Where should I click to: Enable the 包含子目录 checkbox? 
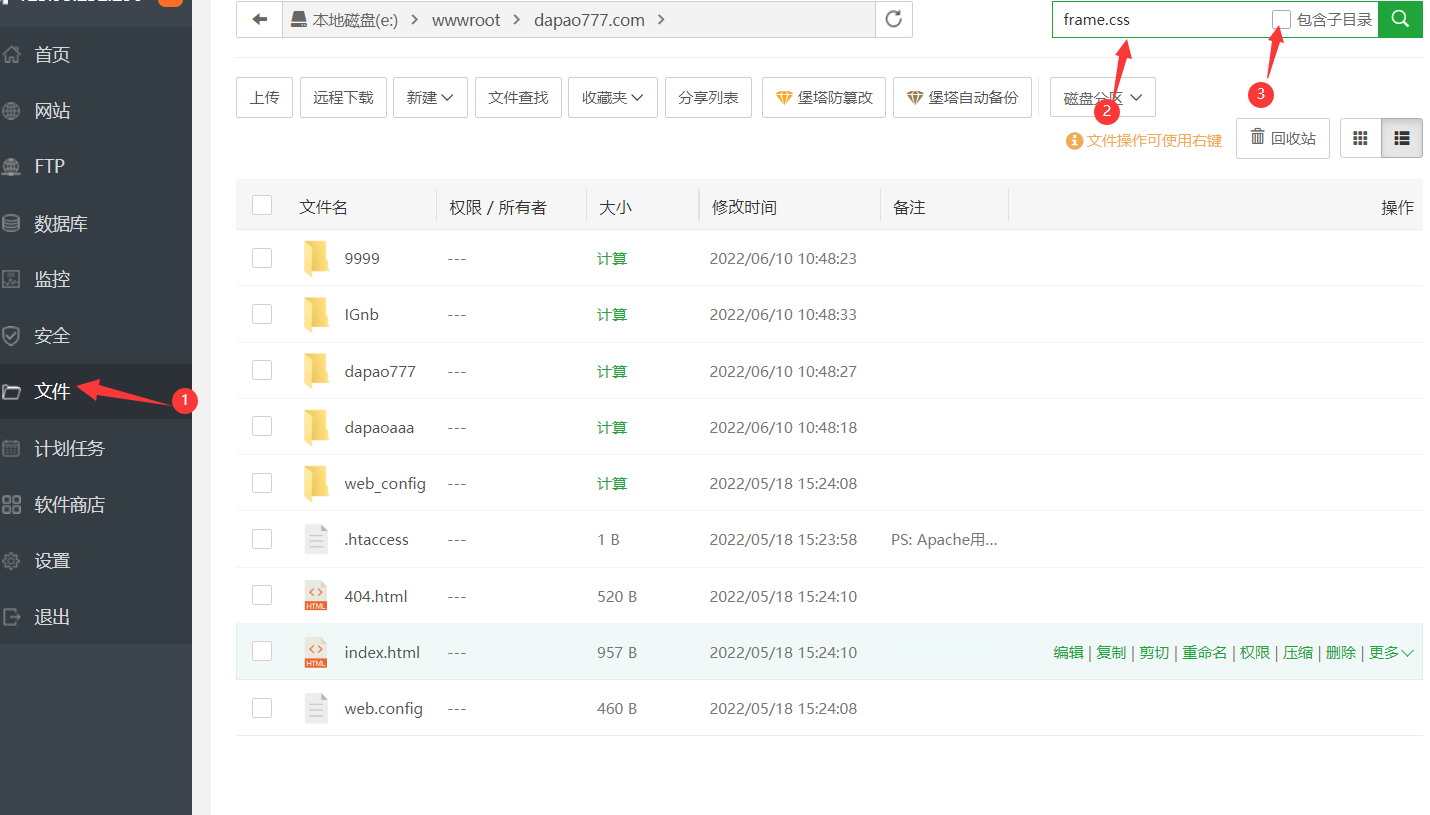[1281, 19]
